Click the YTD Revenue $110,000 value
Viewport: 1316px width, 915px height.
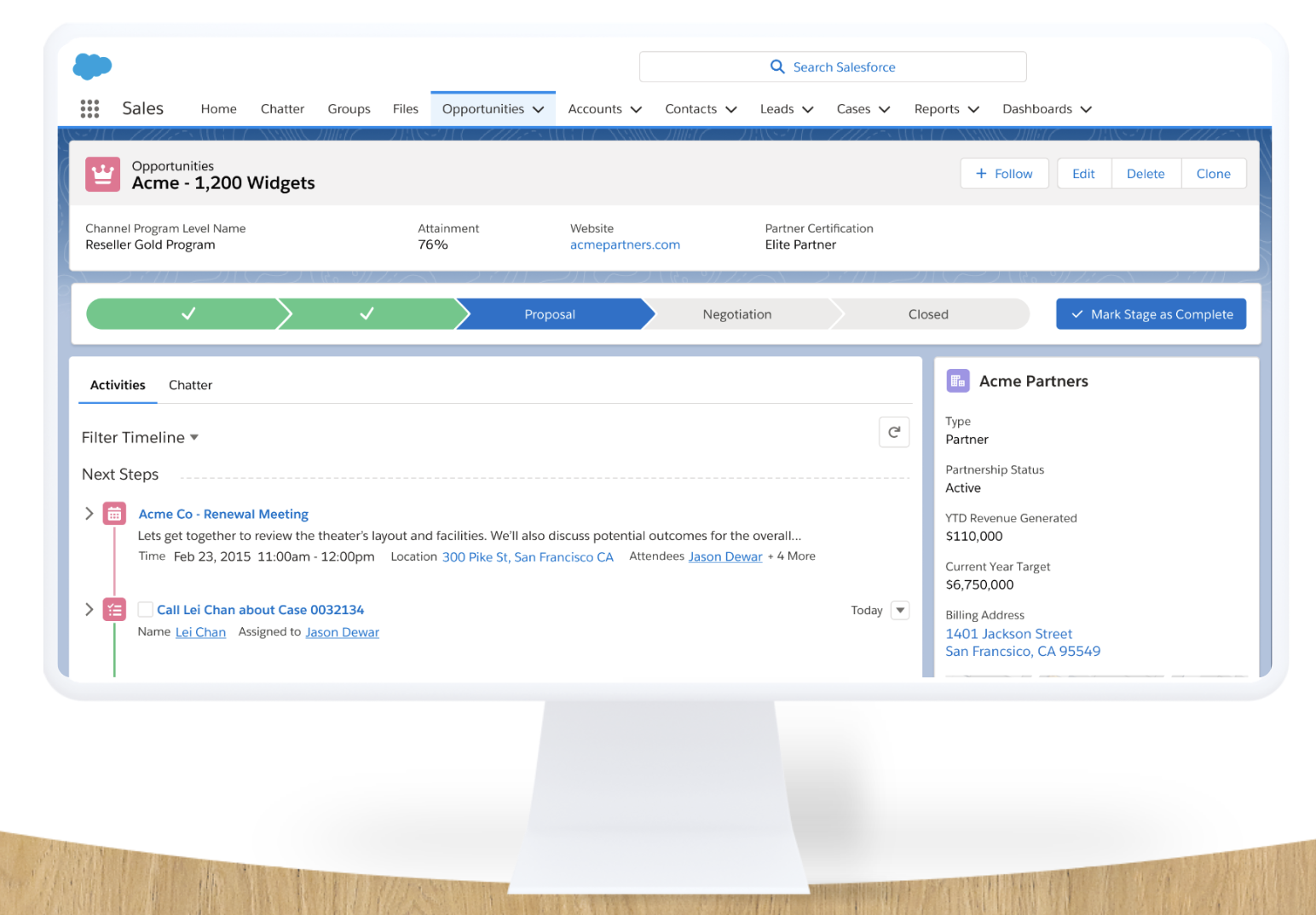pyautogui.click(x=974, y=536)
